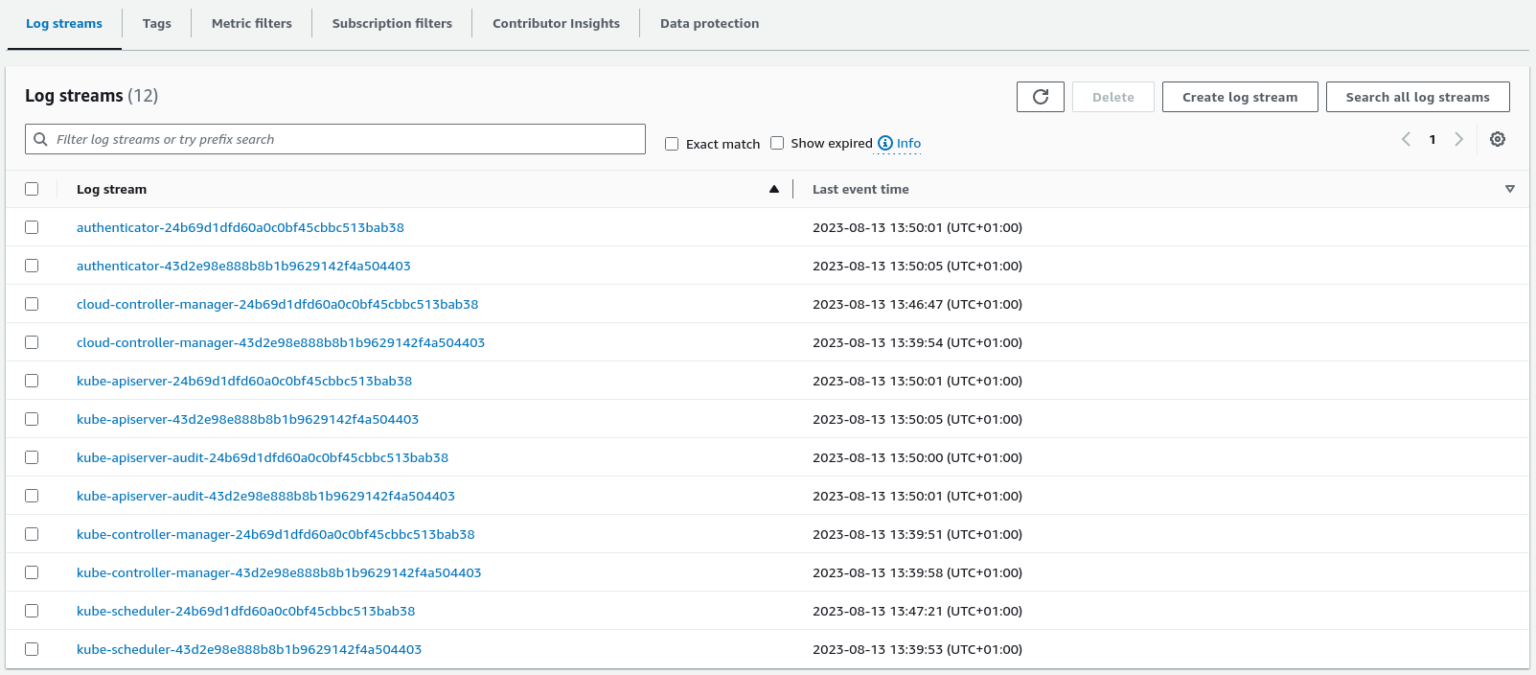Image resolution: width=1536 pixels, height=675 pixels.
Task: Click the Create log stream button
Action: click(1240, 96)
